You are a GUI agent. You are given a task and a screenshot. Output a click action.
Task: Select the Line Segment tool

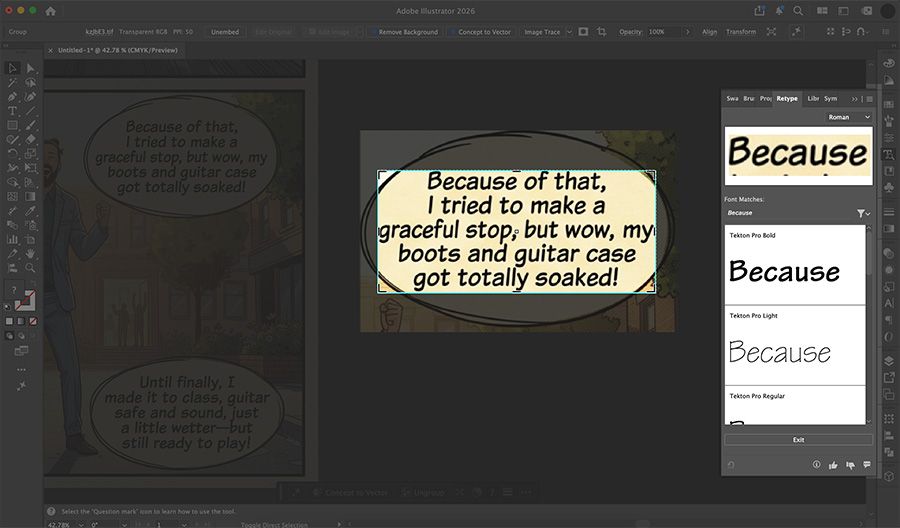[x=30, y=111]
